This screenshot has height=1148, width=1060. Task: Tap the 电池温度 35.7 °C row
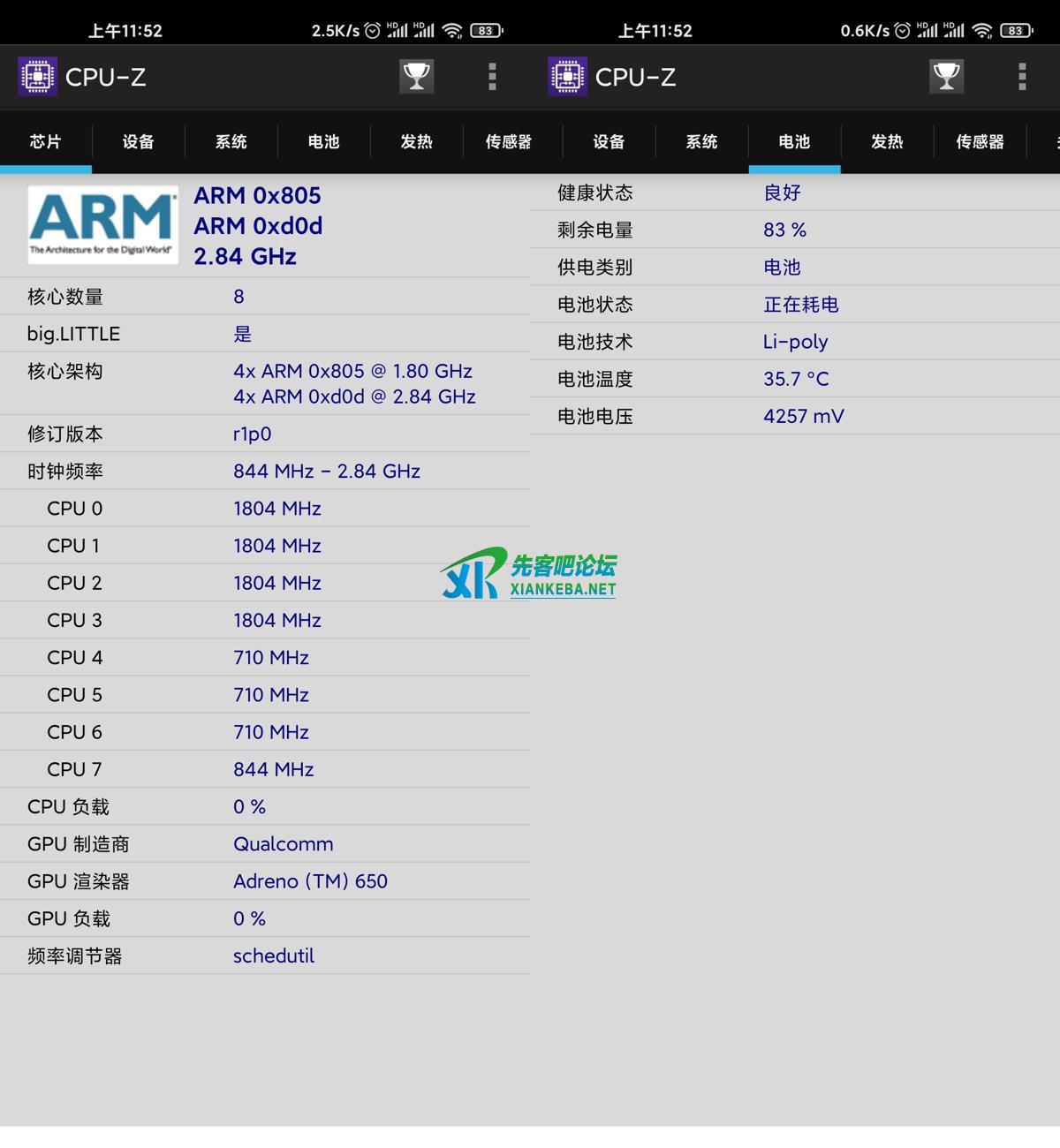point(795,379)
